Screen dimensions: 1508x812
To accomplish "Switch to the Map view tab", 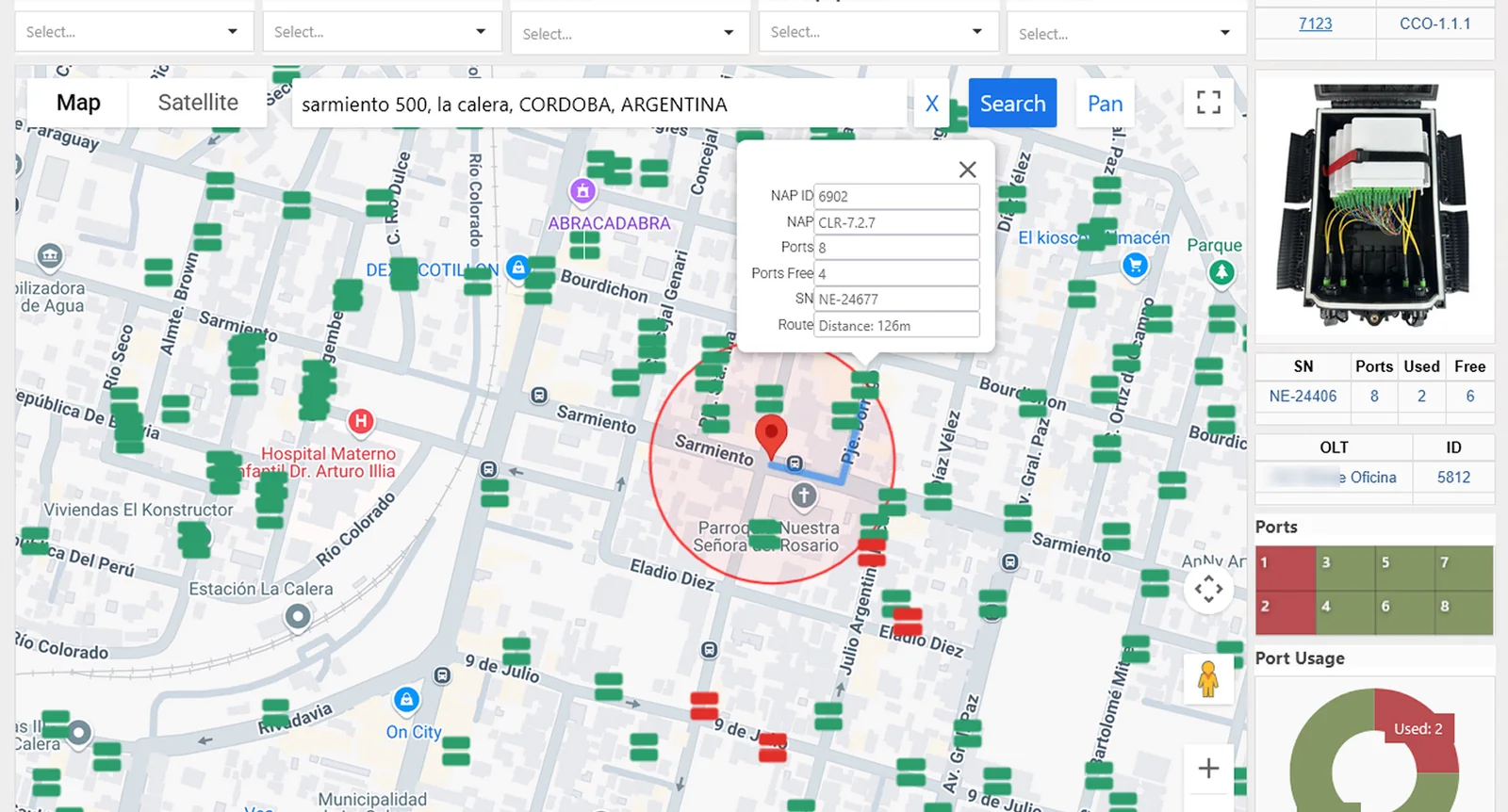I will [78, 103].
